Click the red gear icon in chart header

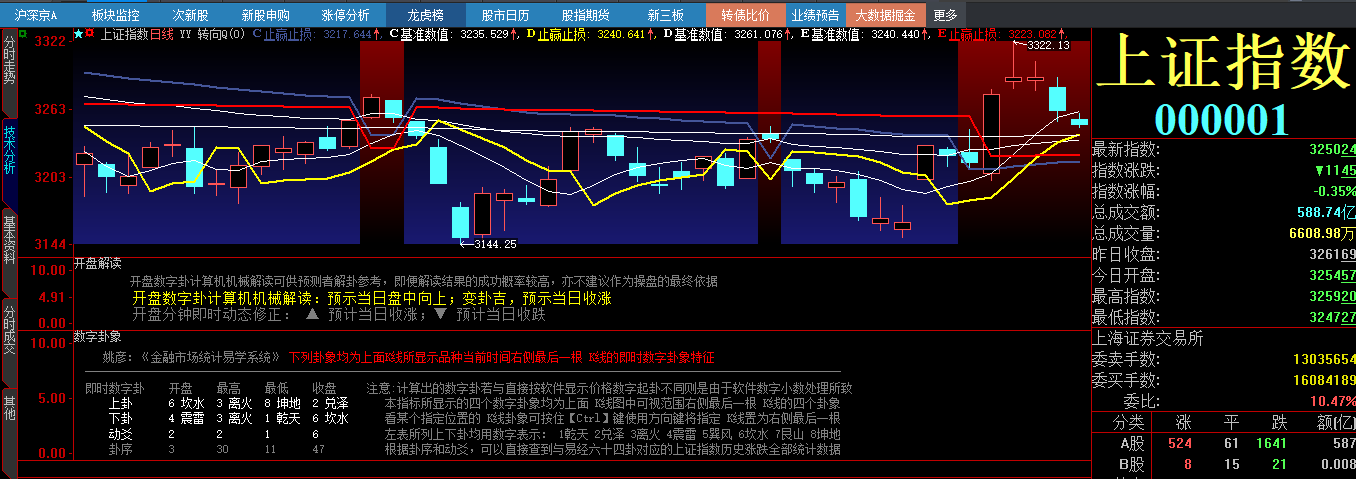[91, 34]
